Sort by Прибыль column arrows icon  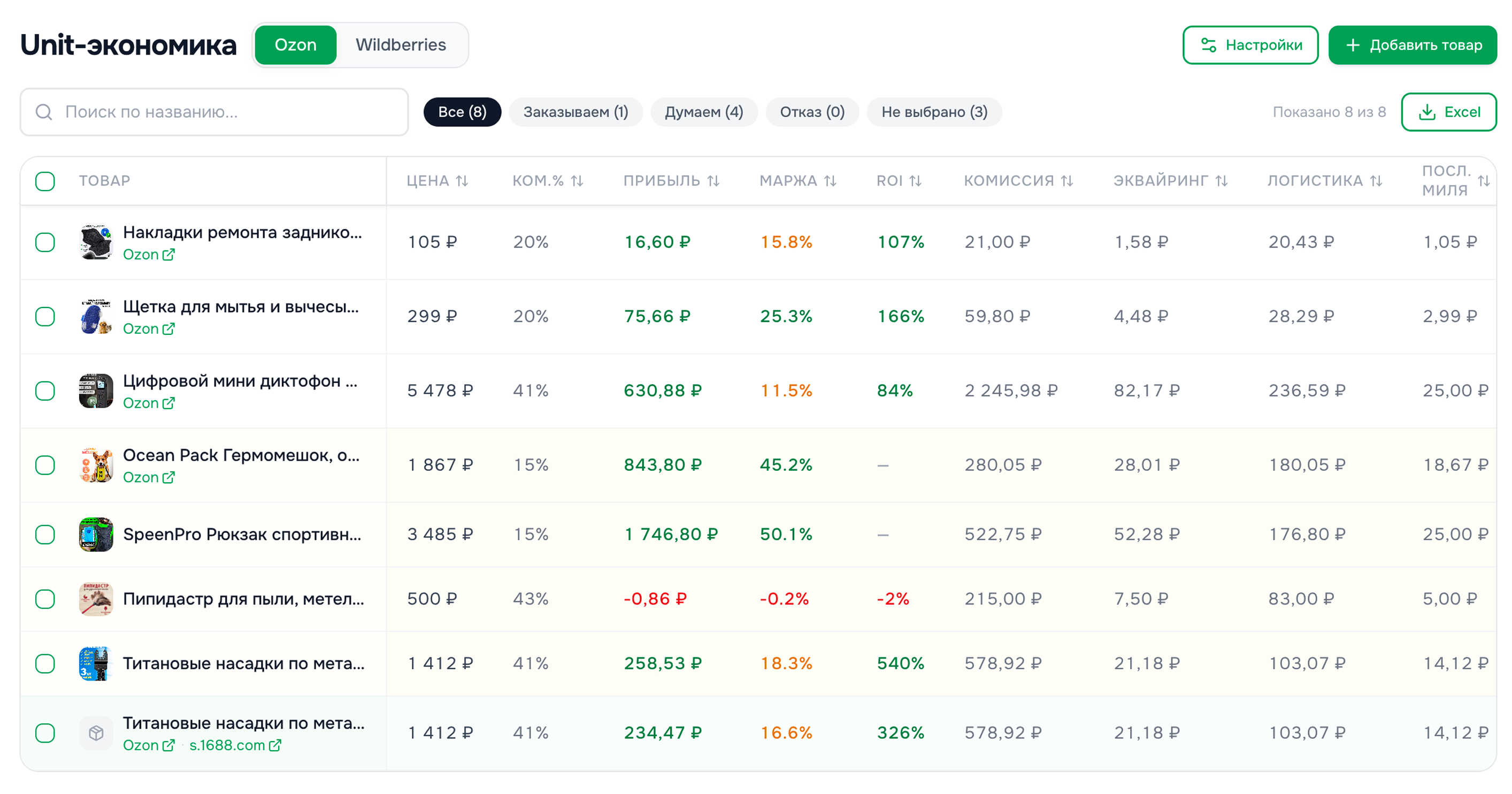click(x=712, y=181)
